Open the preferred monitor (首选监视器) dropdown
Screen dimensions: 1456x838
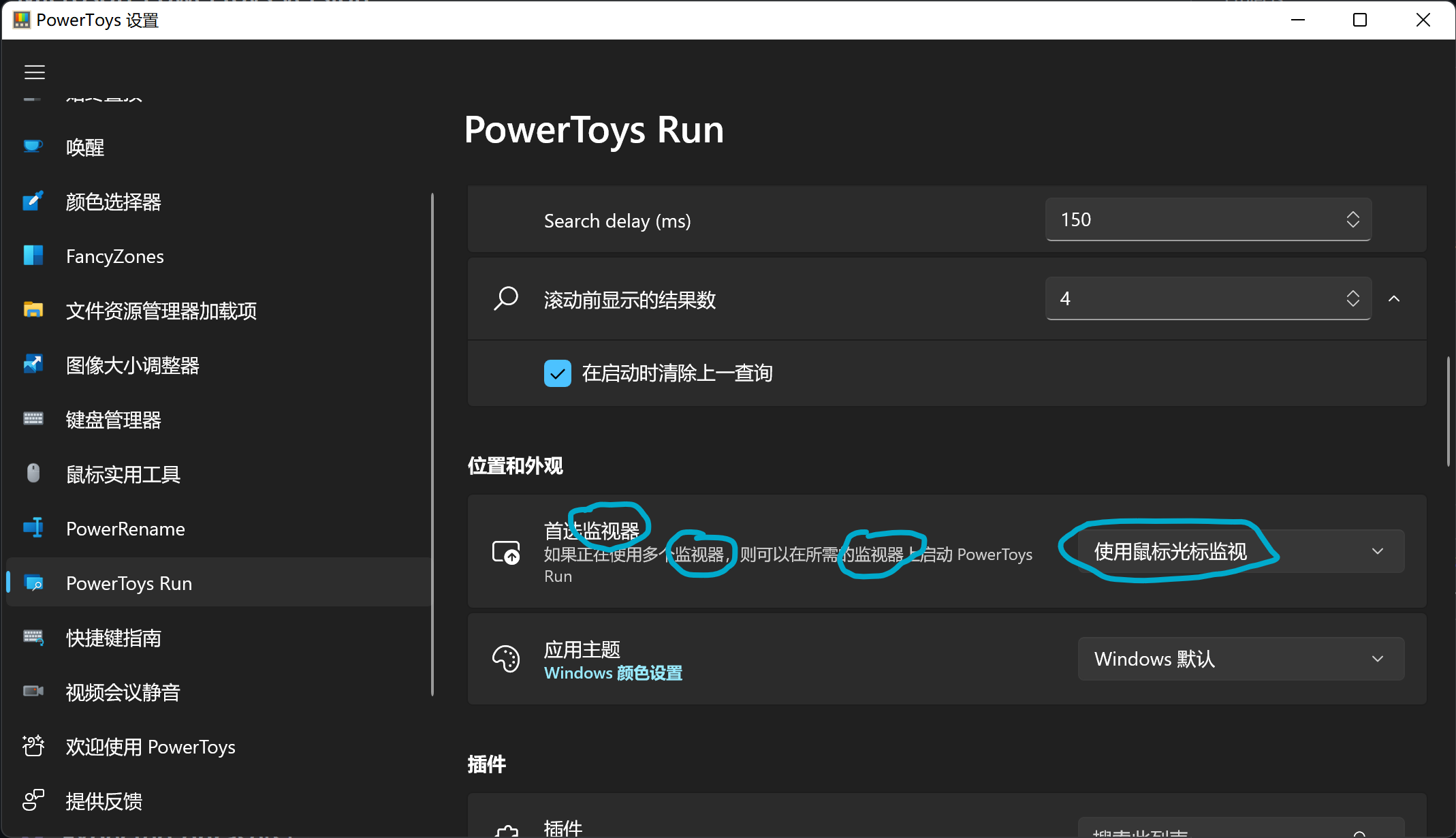1240,551
